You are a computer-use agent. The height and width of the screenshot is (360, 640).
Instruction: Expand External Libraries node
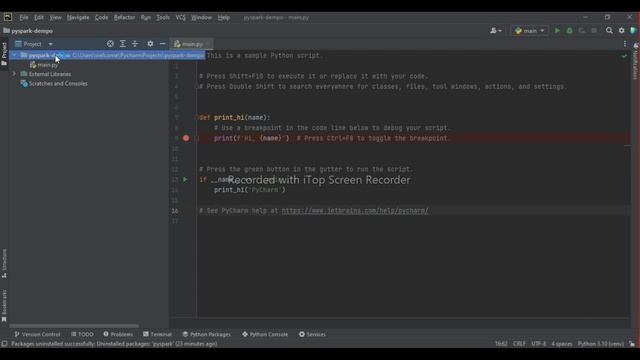[14, 74]
